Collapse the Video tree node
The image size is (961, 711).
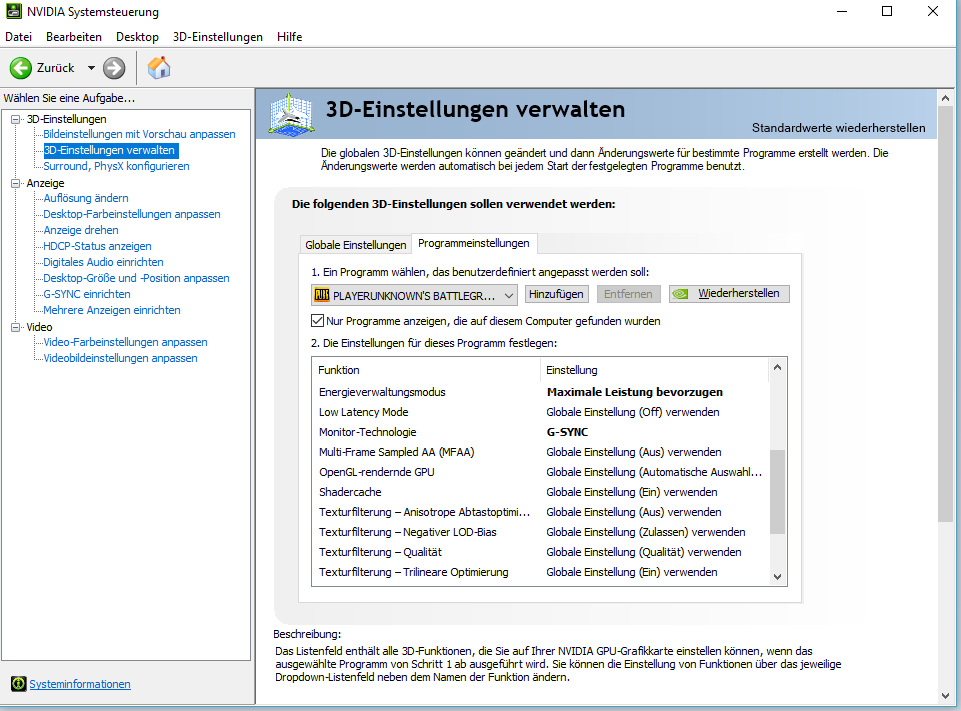click(x=15, y=327)
